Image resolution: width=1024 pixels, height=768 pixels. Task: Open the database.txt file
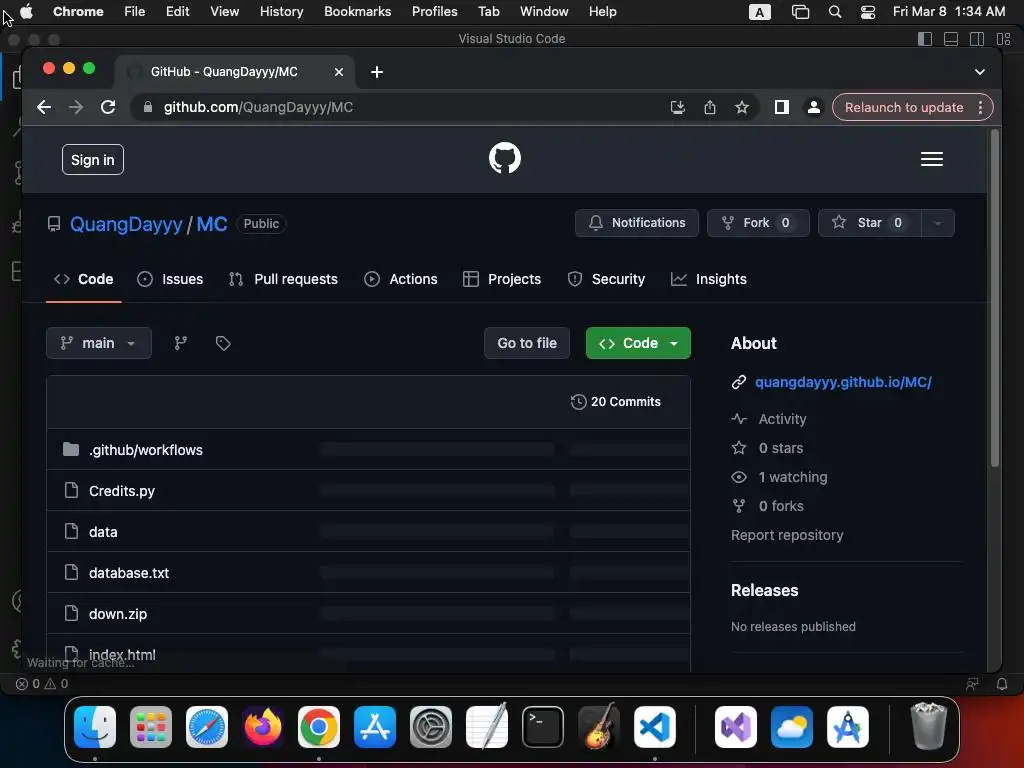tap(129, 573)
